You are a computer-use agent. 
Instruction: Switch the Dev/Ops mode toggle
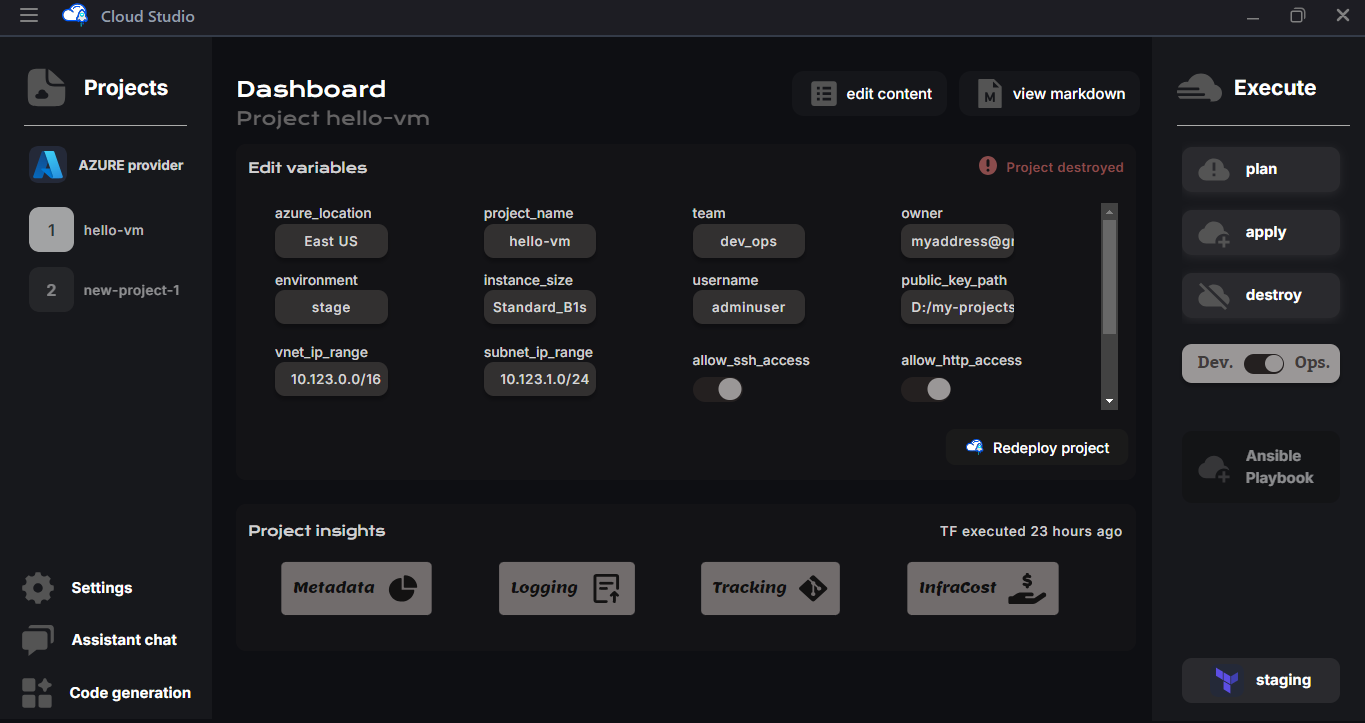(x=1263, y=363)
